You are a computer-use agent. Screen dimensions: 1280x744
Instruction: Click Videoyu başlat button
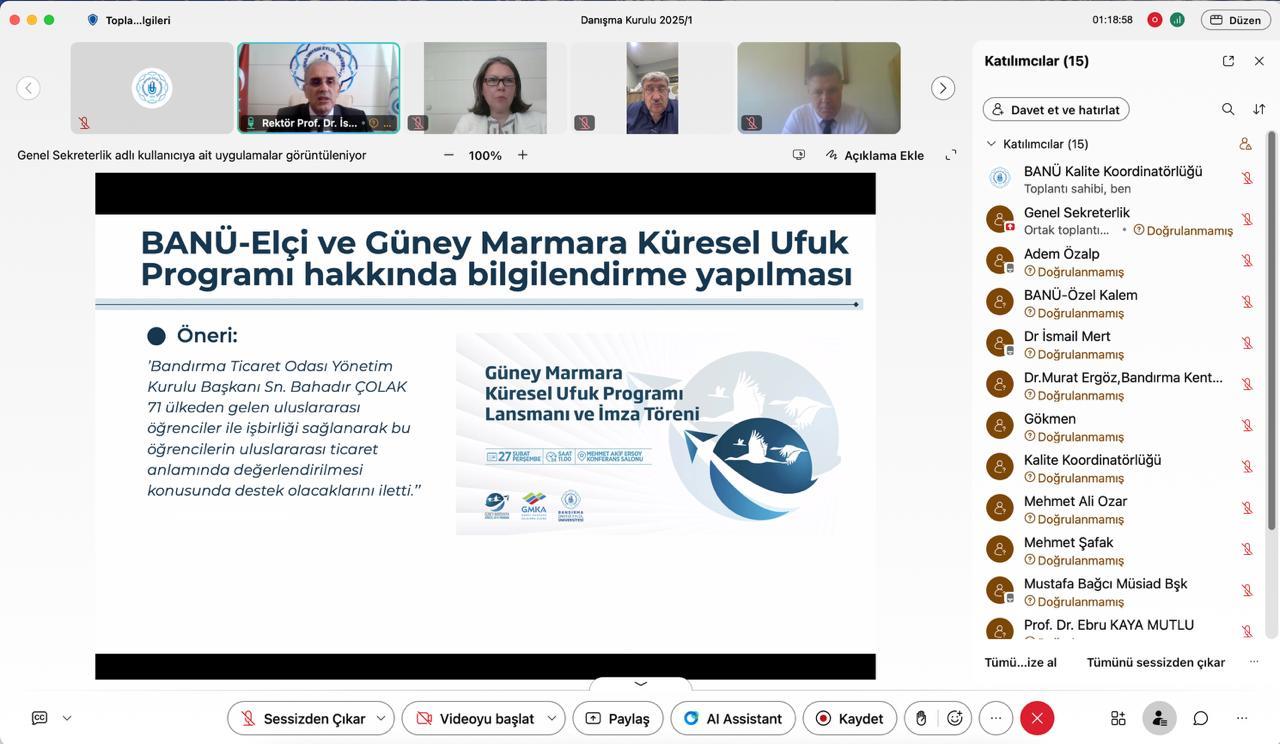[474, 718]
